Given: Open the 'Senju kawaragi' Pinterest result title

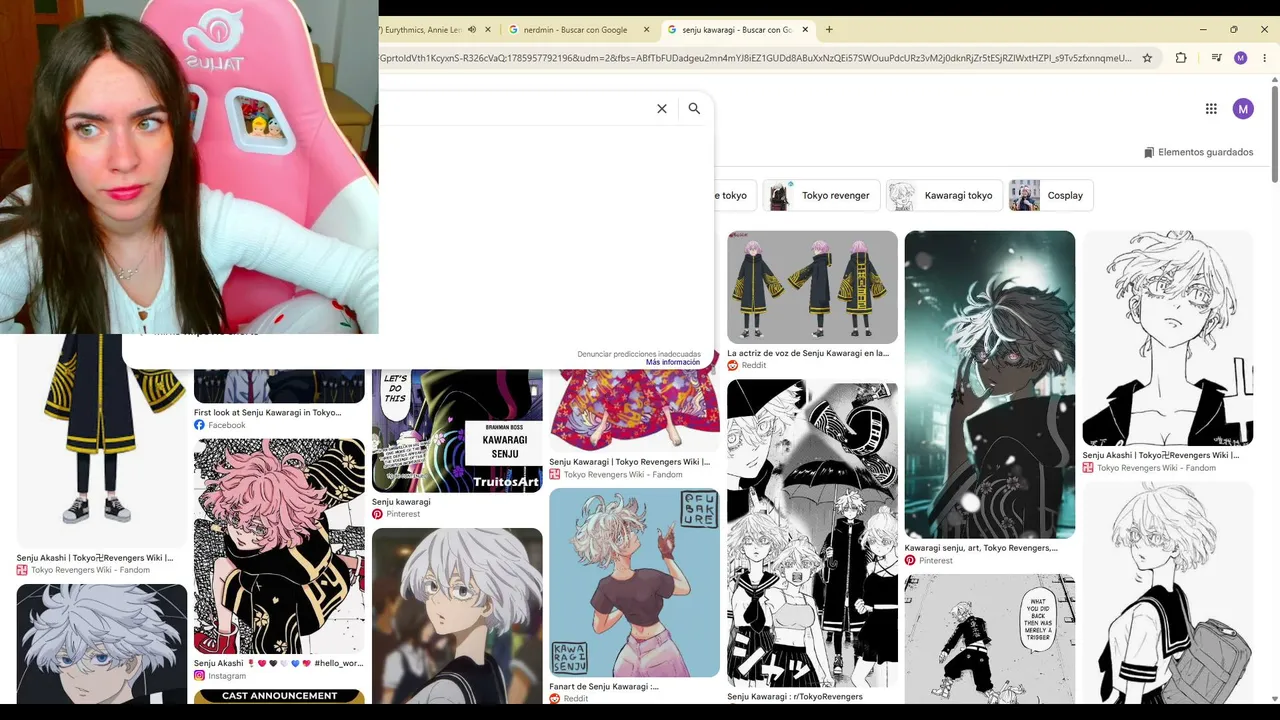Looking at the screenshot, I should point(401,502).
